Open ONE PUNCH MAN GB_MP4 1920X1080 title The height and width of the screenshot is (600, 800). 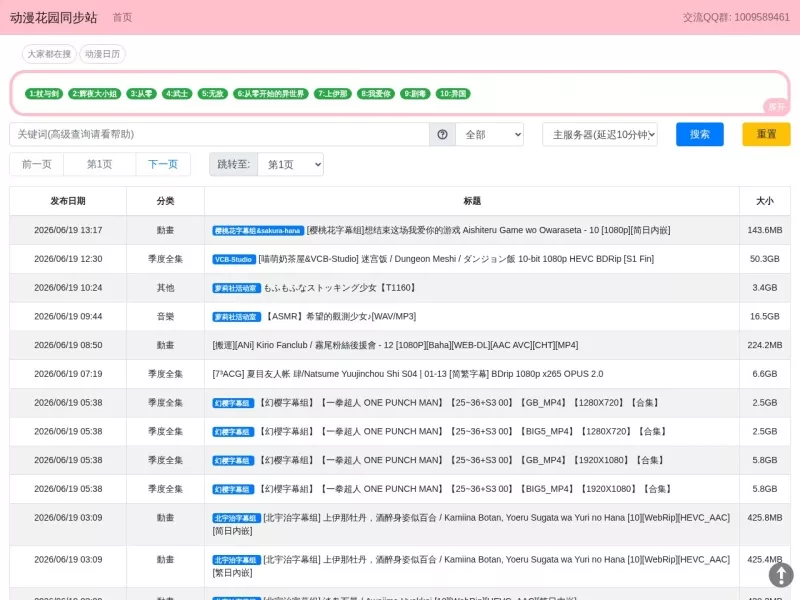462,460
